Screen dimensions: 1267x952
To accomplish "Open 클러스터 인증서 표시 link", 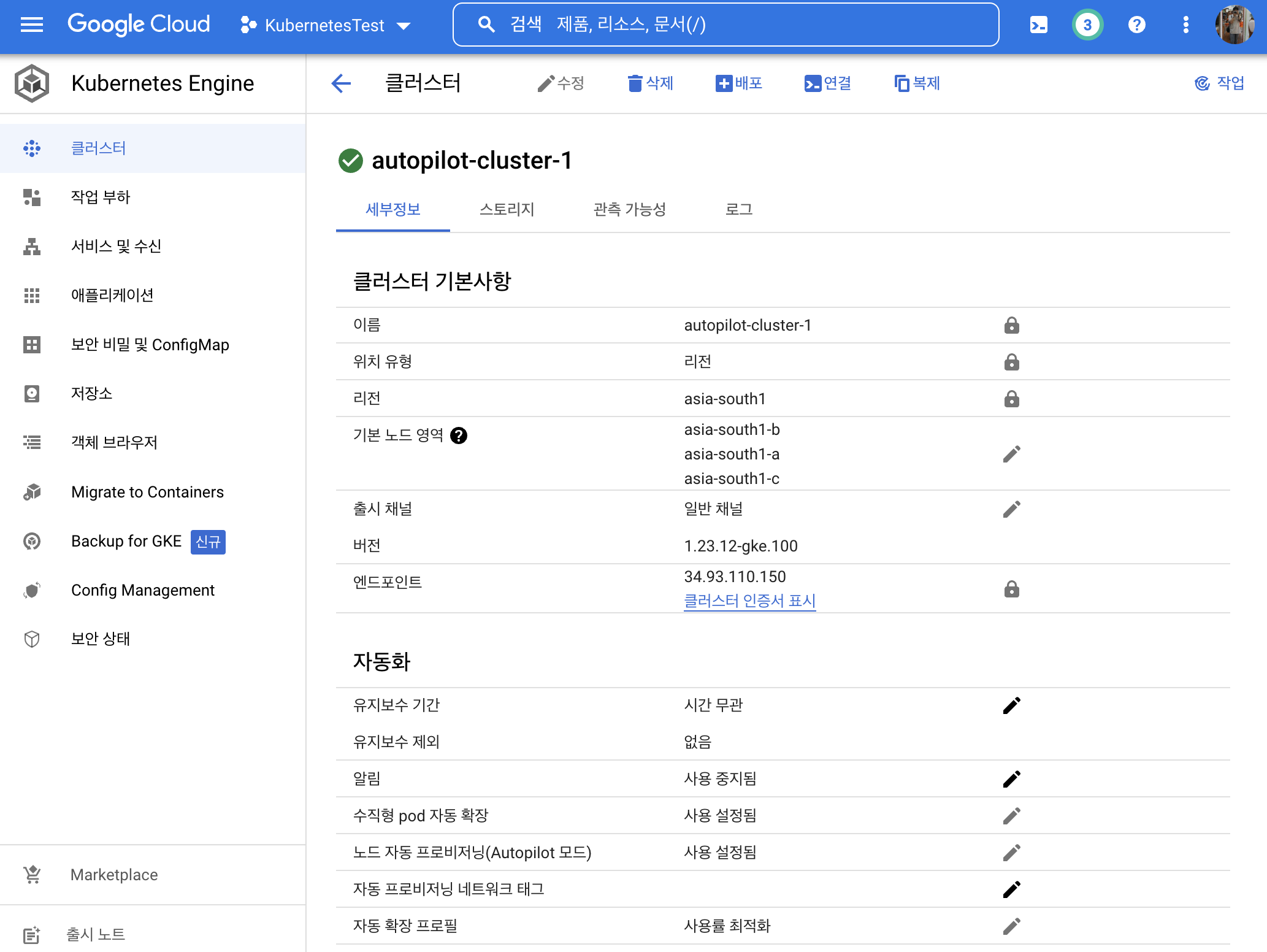I will (749, 601).
